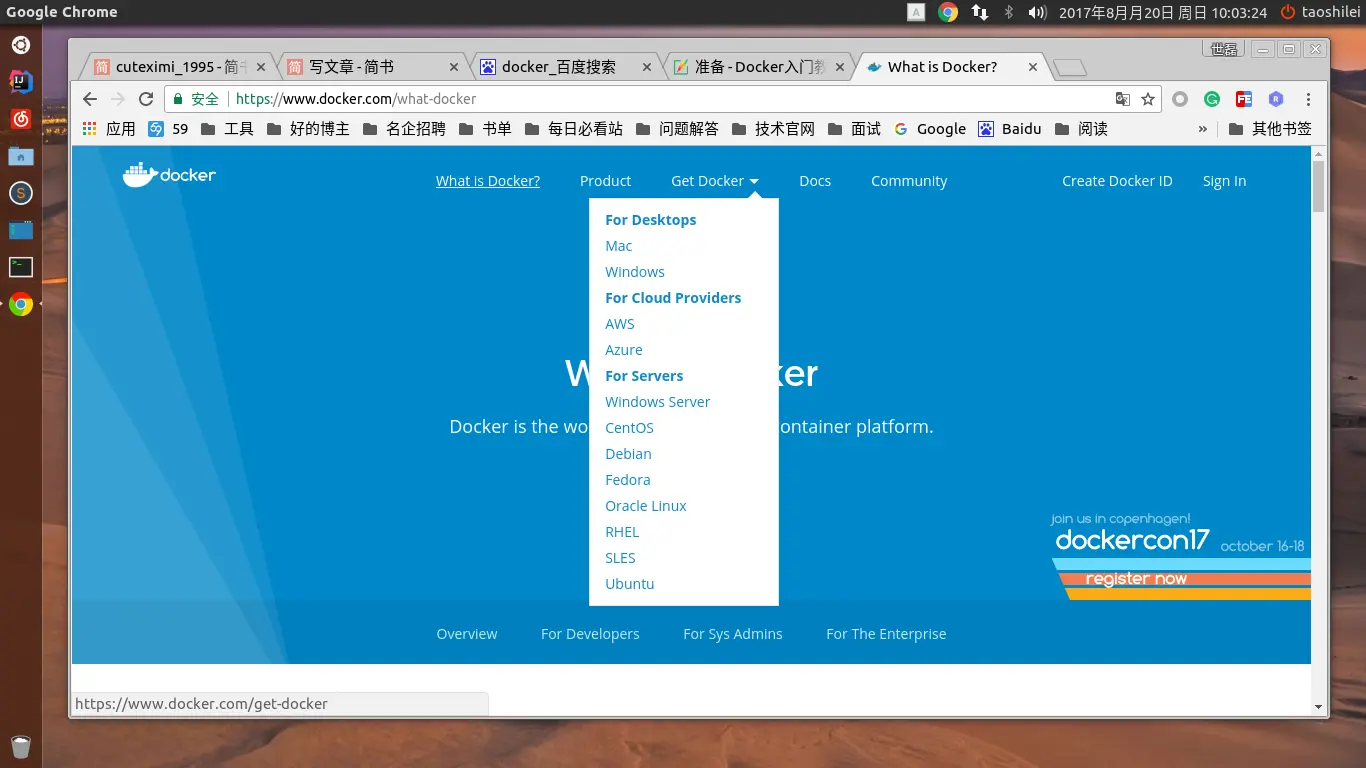The width and height of the screenshot is (1366, 768).
Task: Open the Trash in the launcher
Action: [21, 746]
